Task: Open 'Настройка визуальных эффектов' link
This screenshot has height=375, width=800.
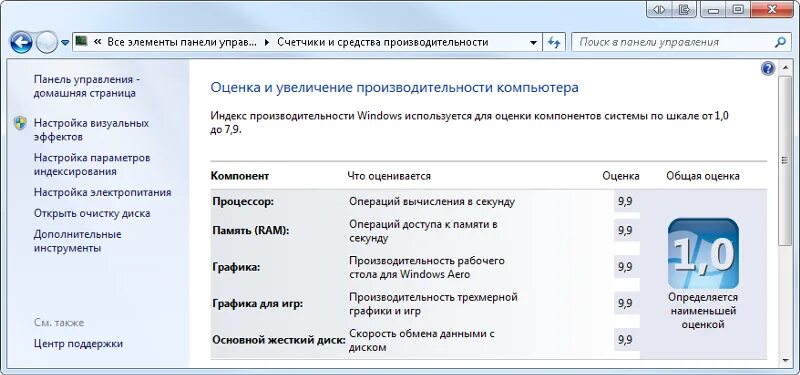Action: 91,130
